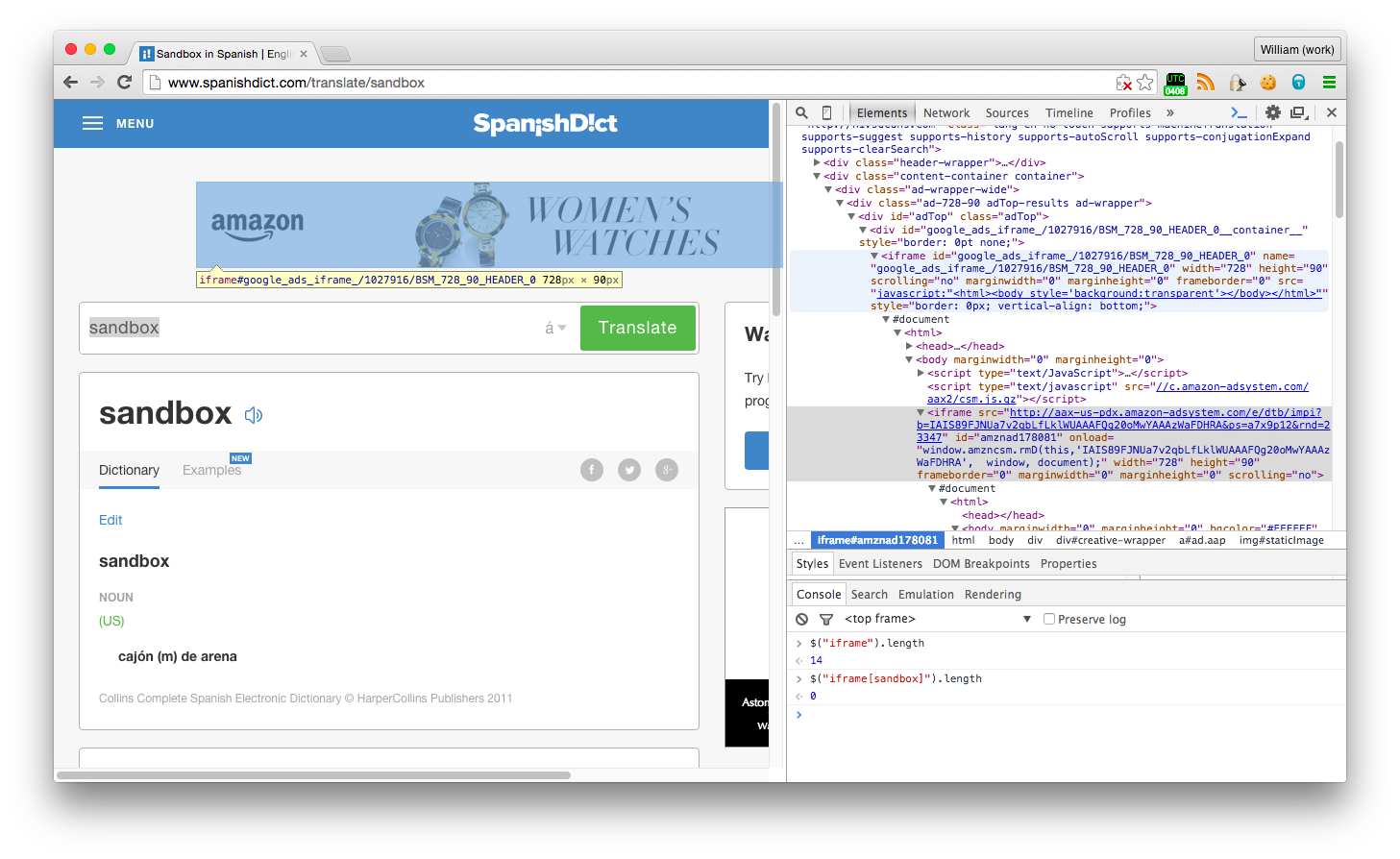
Task: Open drawer Search tab
Action: tap(870, 595)
